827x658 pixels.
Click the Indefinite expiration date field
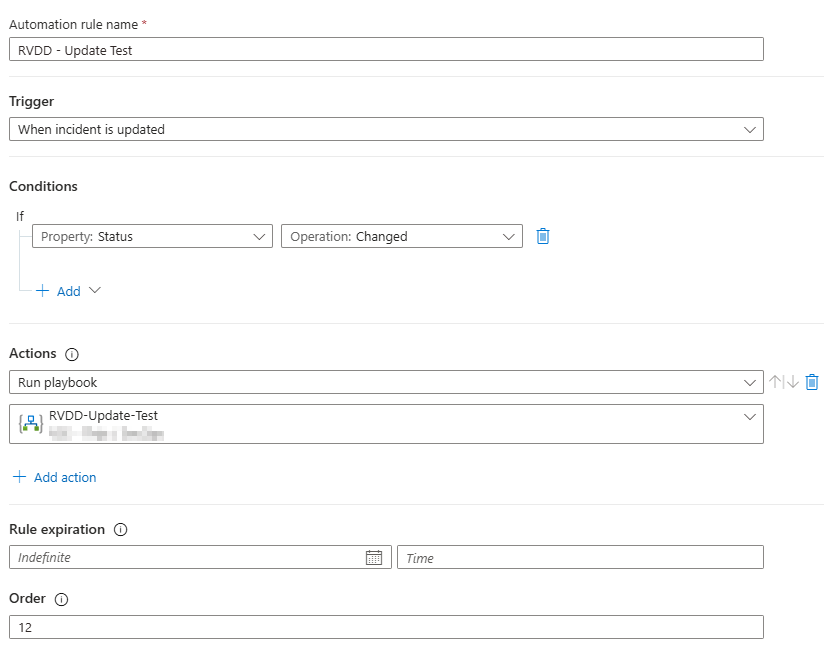(187, 557)
